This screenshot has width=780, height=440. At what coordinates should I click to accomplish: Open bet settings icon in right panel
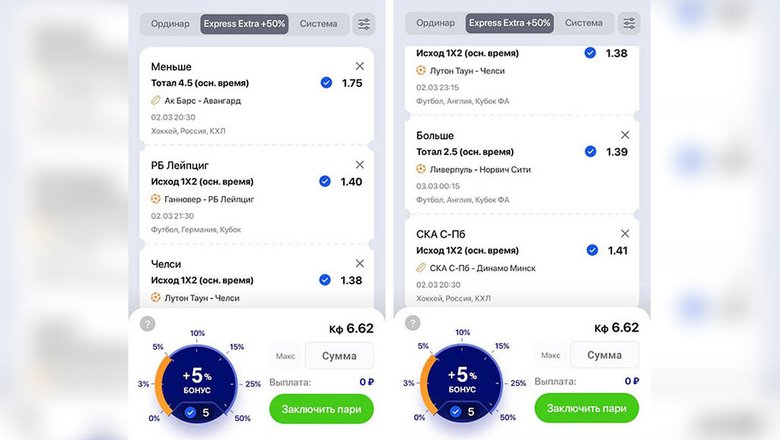629,23
